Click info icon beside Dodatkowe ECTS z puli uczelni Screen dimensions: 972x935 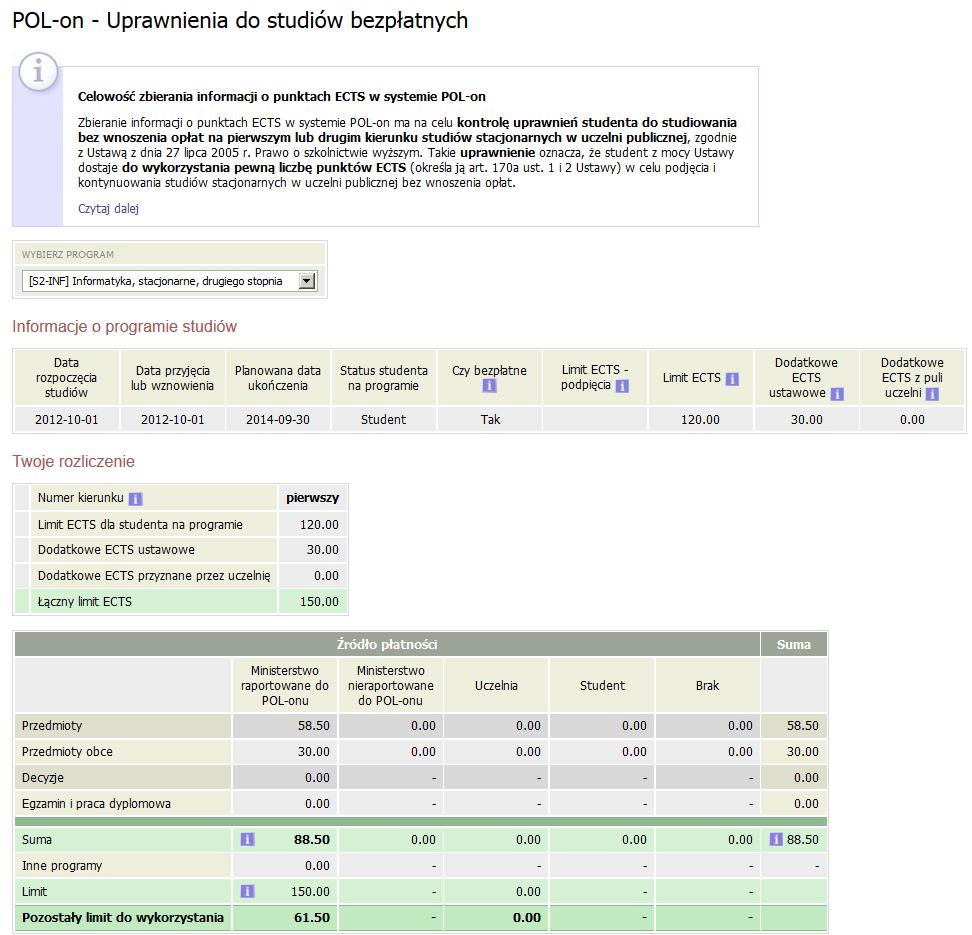coord(932,394)
